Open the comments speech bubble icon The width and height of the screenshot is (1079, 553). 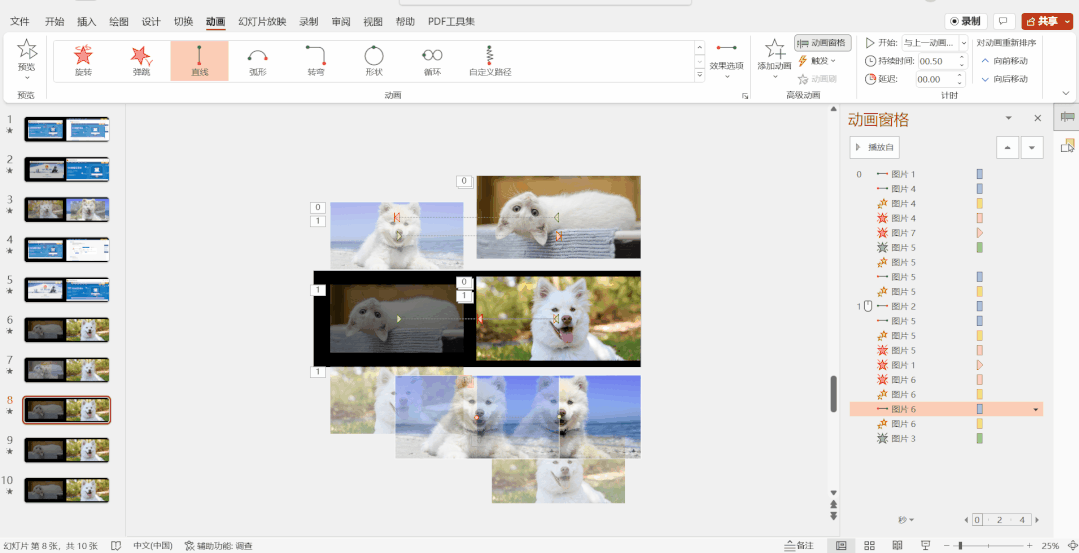[x=1005, y=21]
